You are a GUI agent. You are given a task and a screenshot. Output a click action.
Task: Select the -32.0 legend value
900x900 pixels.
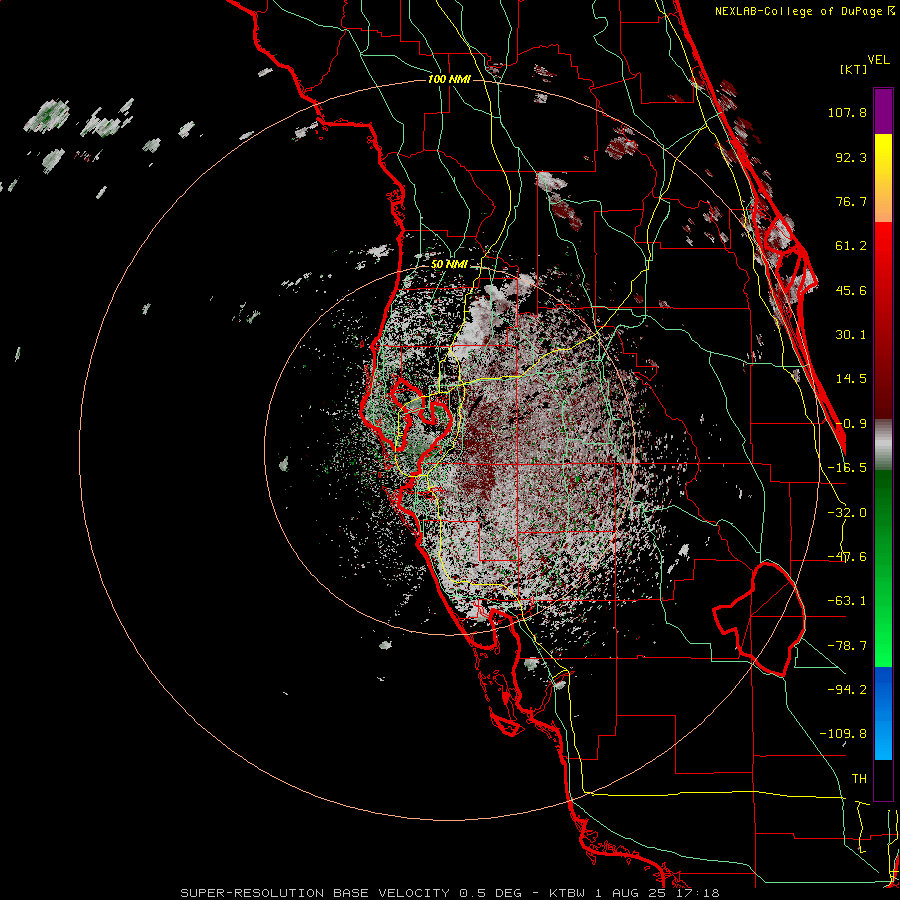tap(847, 513)
